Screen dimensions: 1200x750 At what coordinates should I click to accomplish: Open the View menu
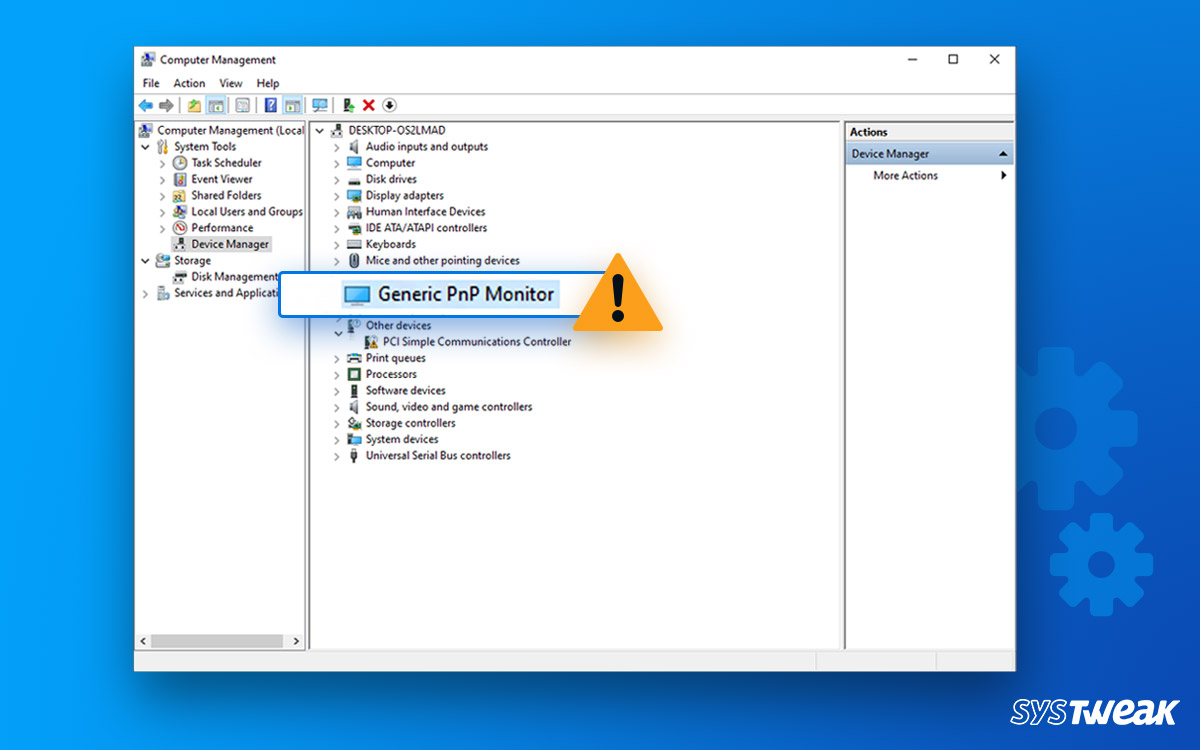point(231,83)
